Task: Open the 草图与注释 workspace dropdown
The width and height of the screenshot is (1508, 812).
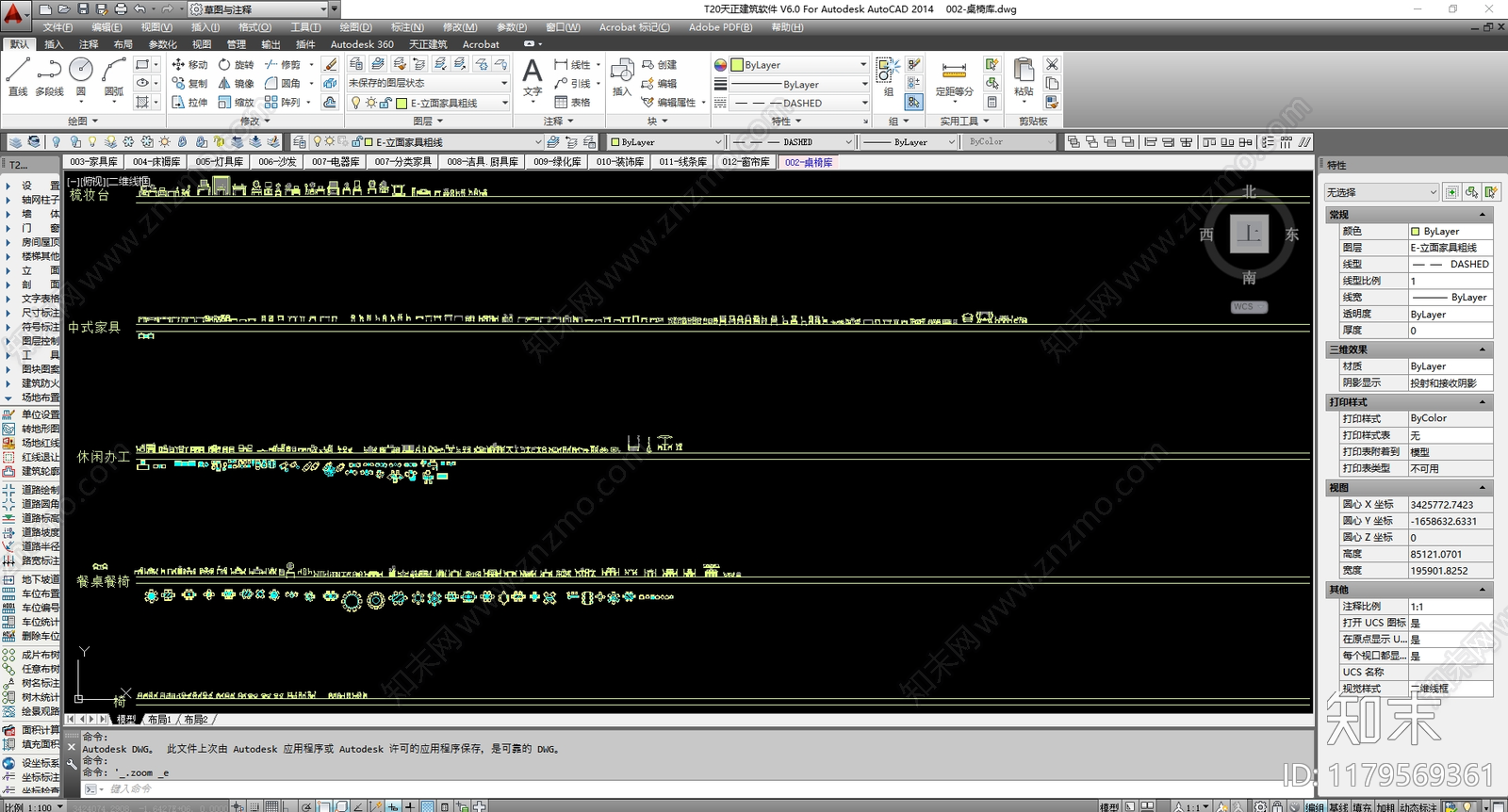Action: [x=262, y=9]
